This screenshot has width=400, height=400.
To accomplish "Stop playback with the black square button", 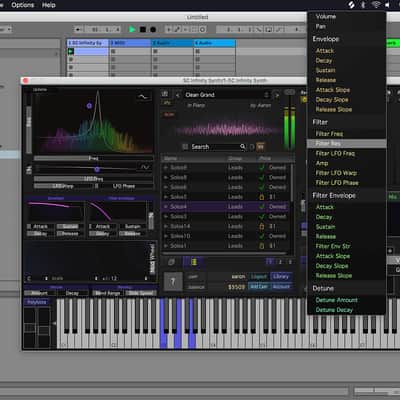I will pos(143,30).
